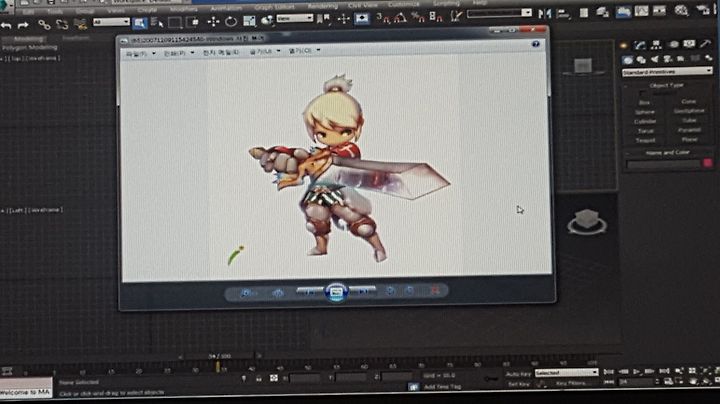720x404 pixels.
Task: Toggle Window/Crossing selection mode
Action: click(x=194, y=22)
